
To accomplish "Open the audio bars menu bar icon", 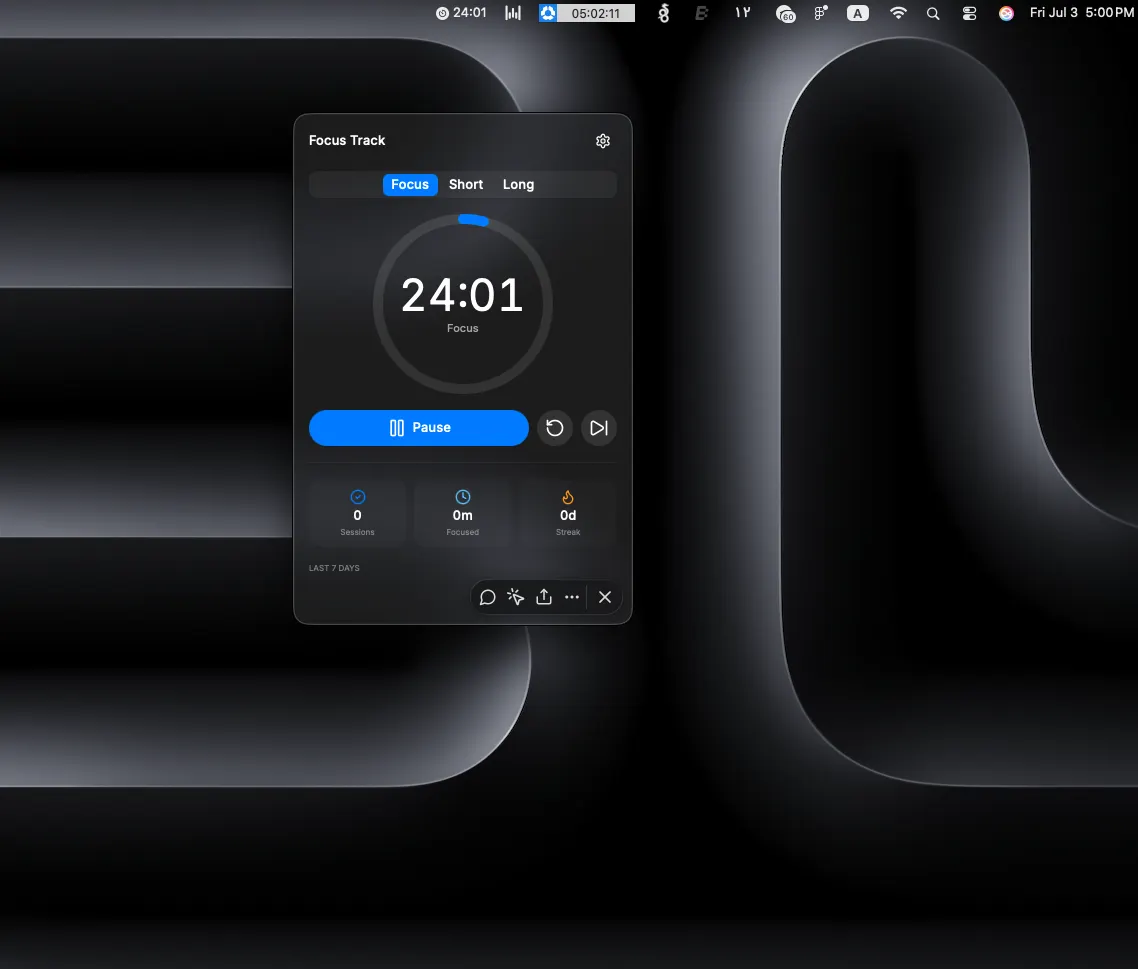I will [x=513, y=13].
